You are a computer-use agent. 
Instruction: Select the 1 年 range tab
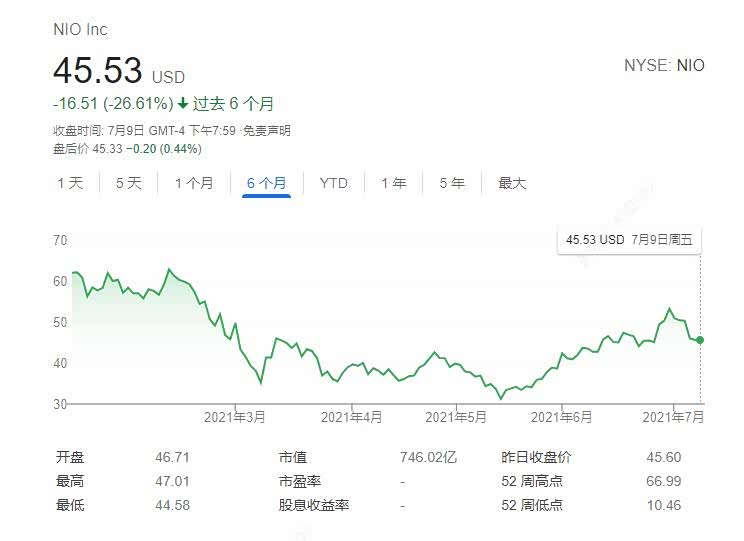tap(394, 183)
